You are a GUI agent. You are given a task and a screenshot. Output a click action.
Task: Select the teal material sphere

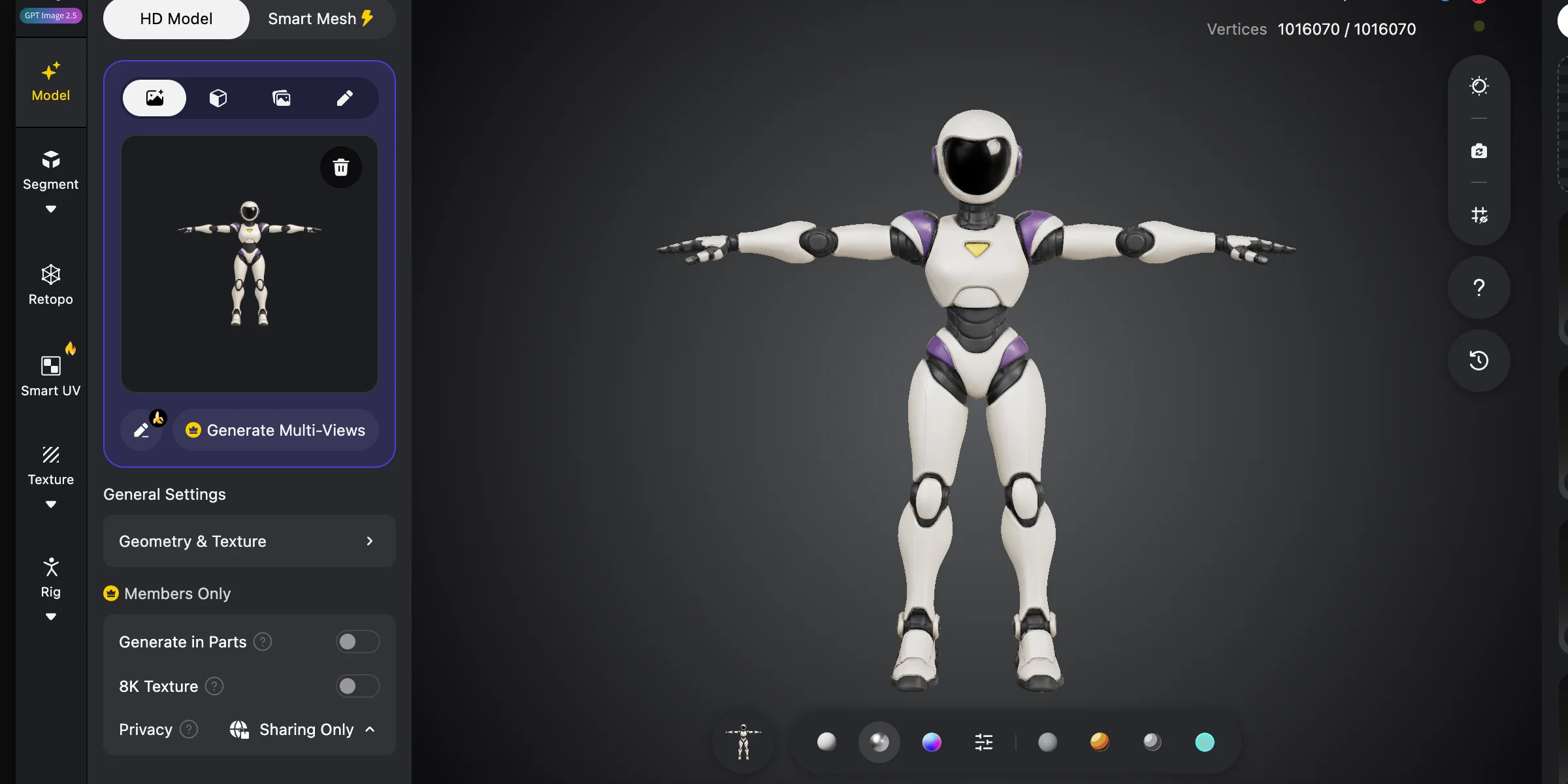[1205, 742]
